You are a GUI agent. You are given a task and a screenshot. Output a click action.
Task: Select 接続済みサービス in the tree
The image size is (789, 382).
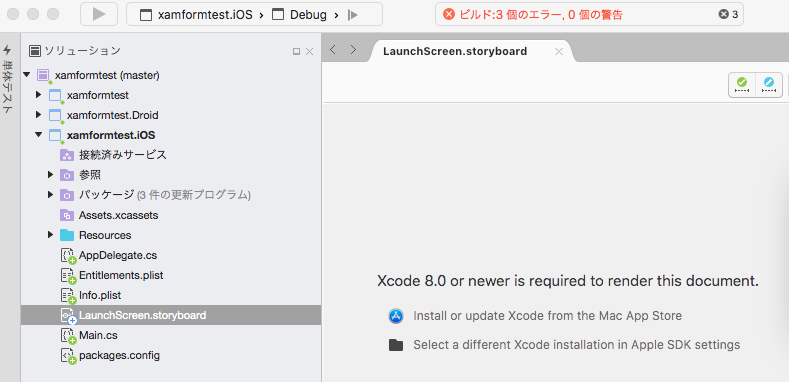(x=123, y=155)
